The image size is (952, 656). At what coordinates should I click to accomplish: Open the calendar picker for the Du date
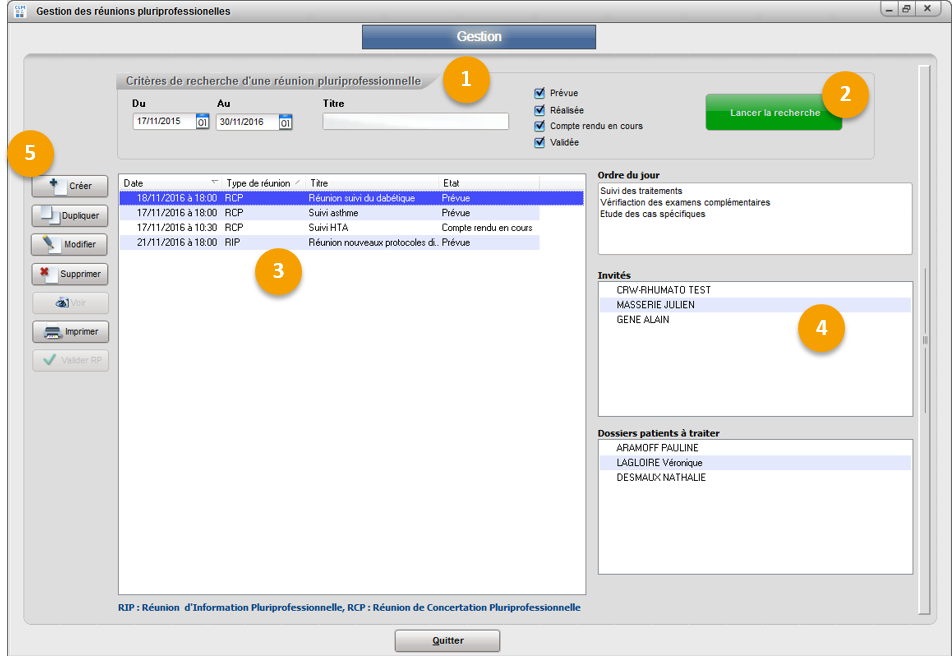[x=202, y=121]
